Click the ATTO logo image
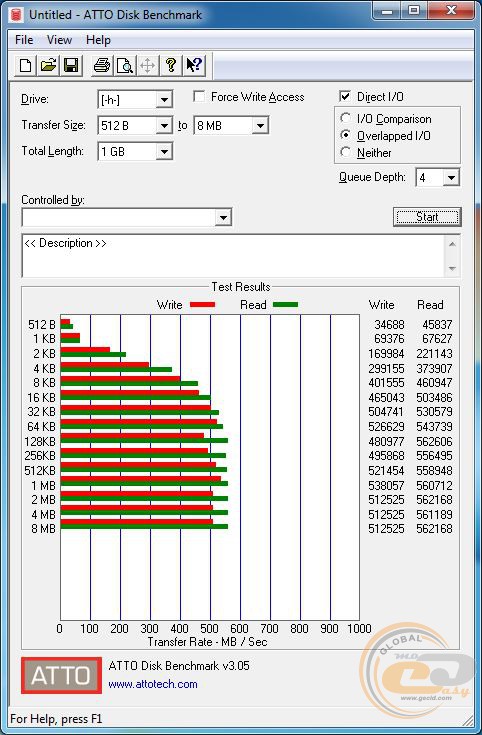The width and height of the screenshot is (482, 735). [x=61, y=675]
